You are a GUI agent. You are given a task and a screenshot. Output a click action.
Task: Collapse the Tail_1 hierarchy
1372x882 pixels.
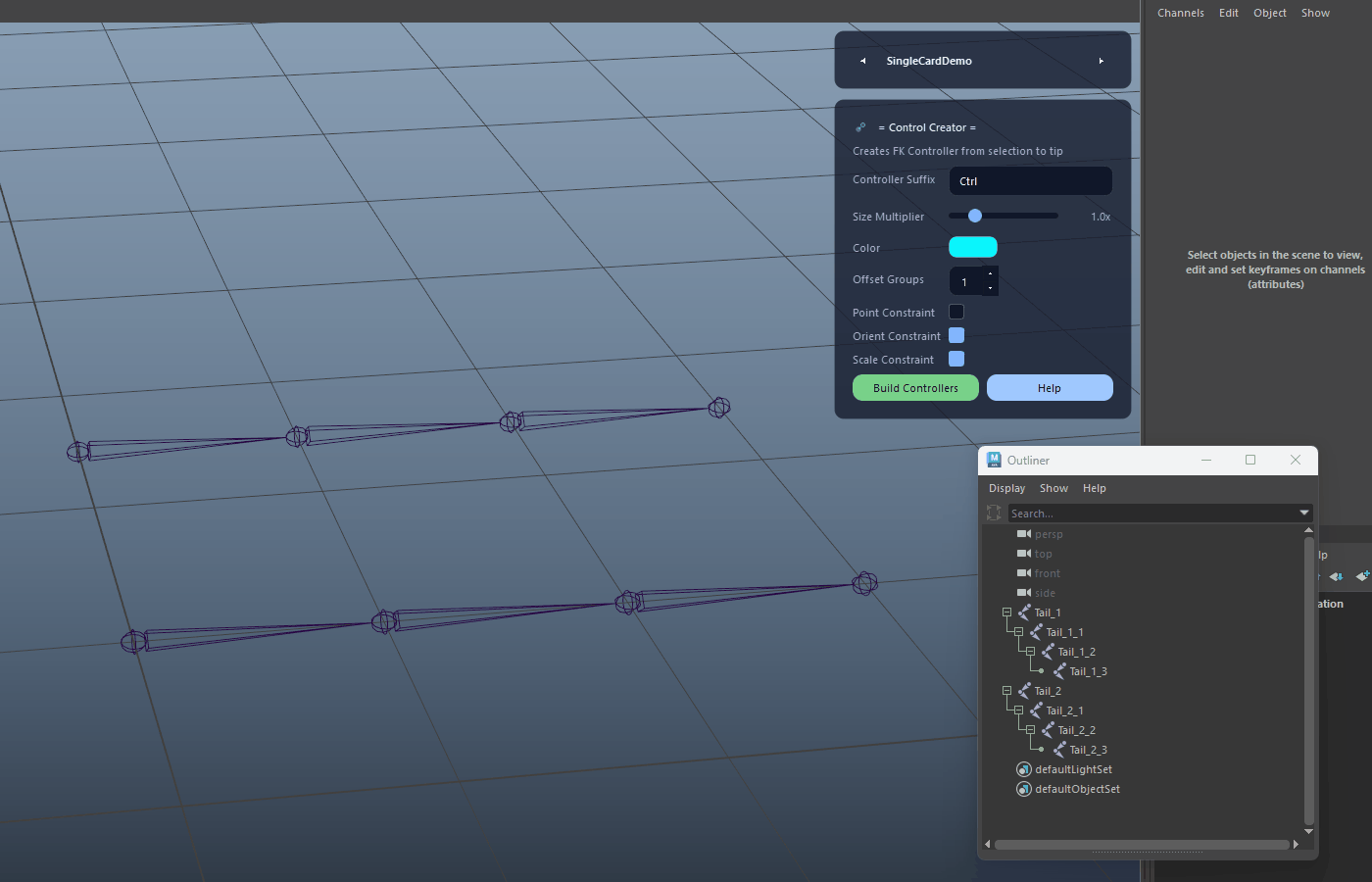click(x=1006, y=612)
